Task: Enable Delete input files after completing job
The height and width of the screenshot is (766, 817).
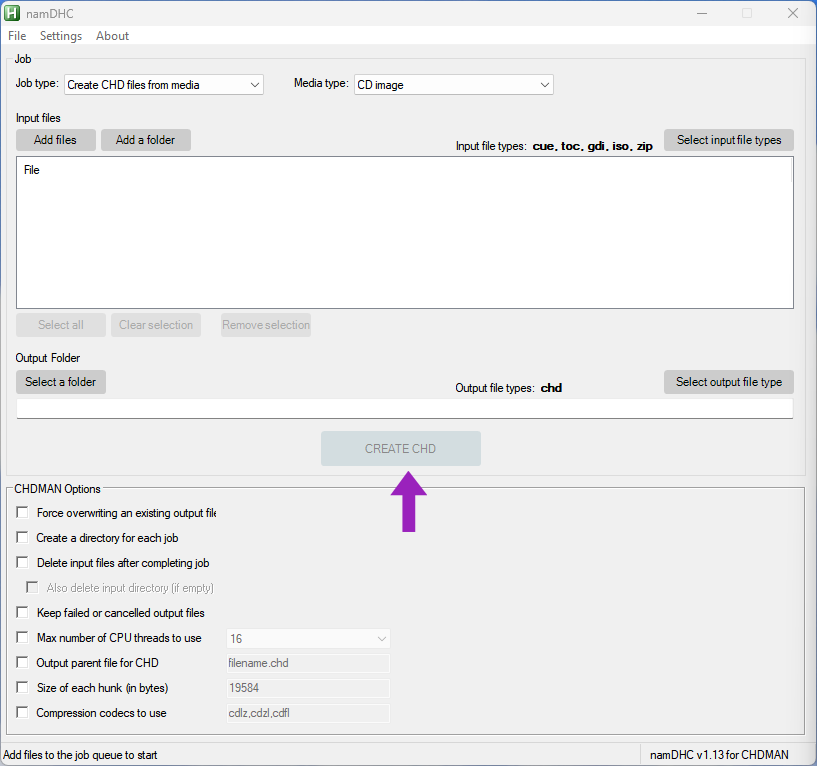Action: (x=22, y=562)
